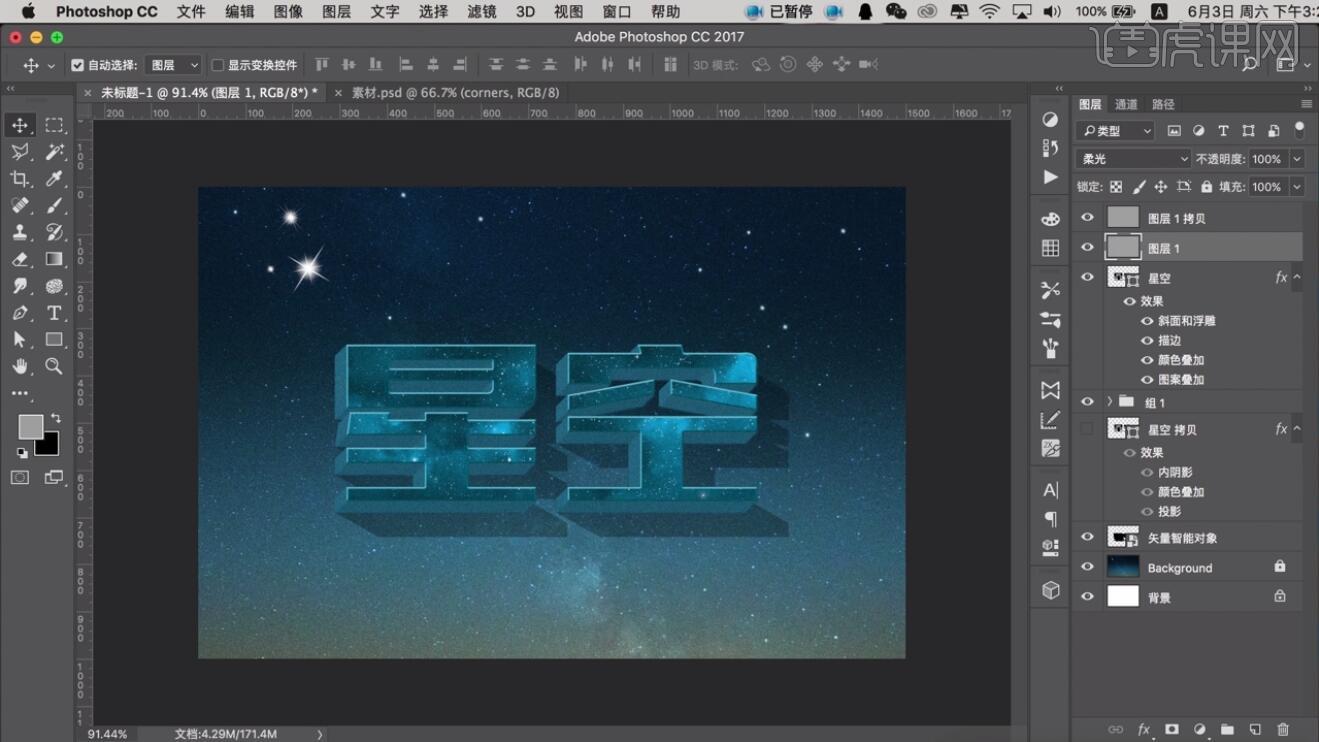Select the Horizontal Type tool

[54, 313]
